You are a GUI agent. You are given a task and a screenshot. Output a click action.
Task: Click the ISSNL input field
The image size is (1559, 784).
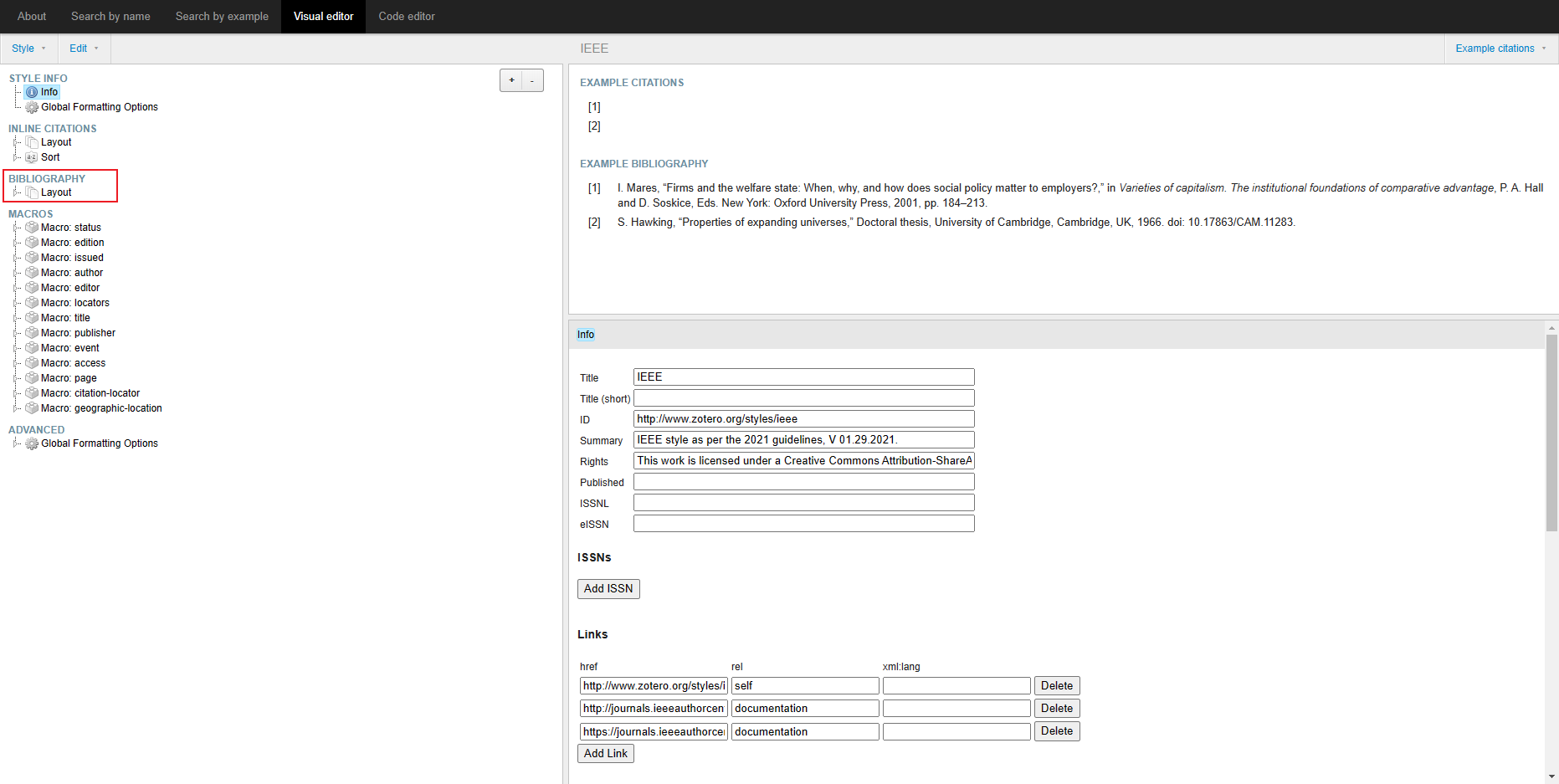804,503
